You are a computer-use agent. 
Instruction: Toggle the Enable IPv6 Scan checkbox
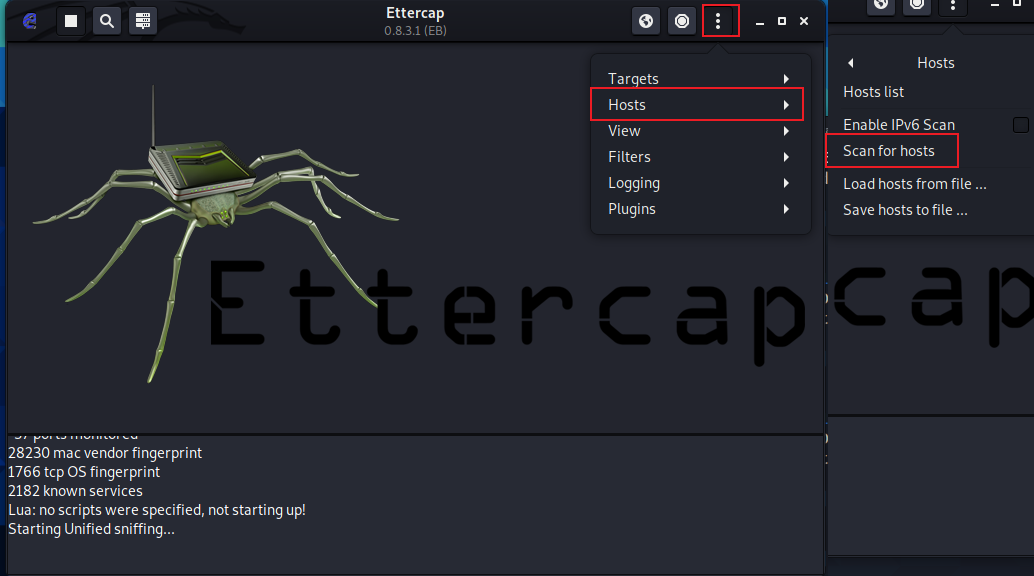point(1021,125)
